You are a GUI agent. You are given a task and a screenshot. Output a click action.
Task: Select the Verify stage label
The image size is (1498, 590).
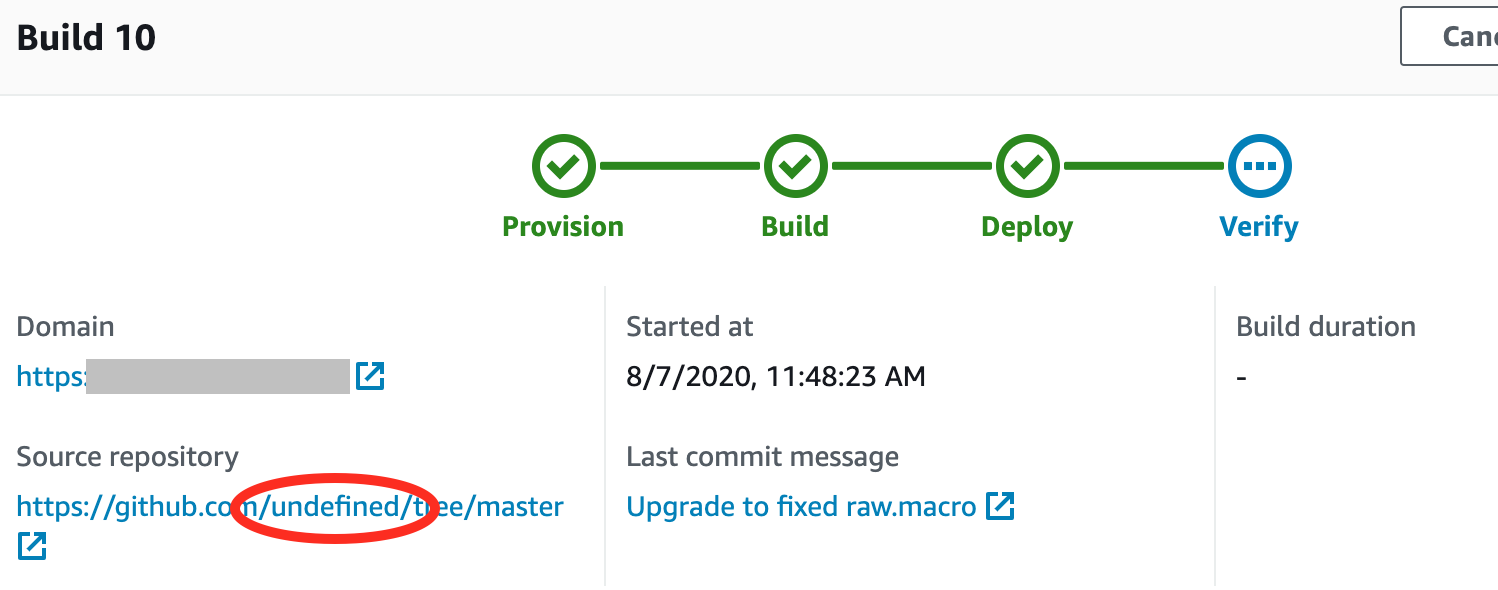click(x=1259, y=226)
